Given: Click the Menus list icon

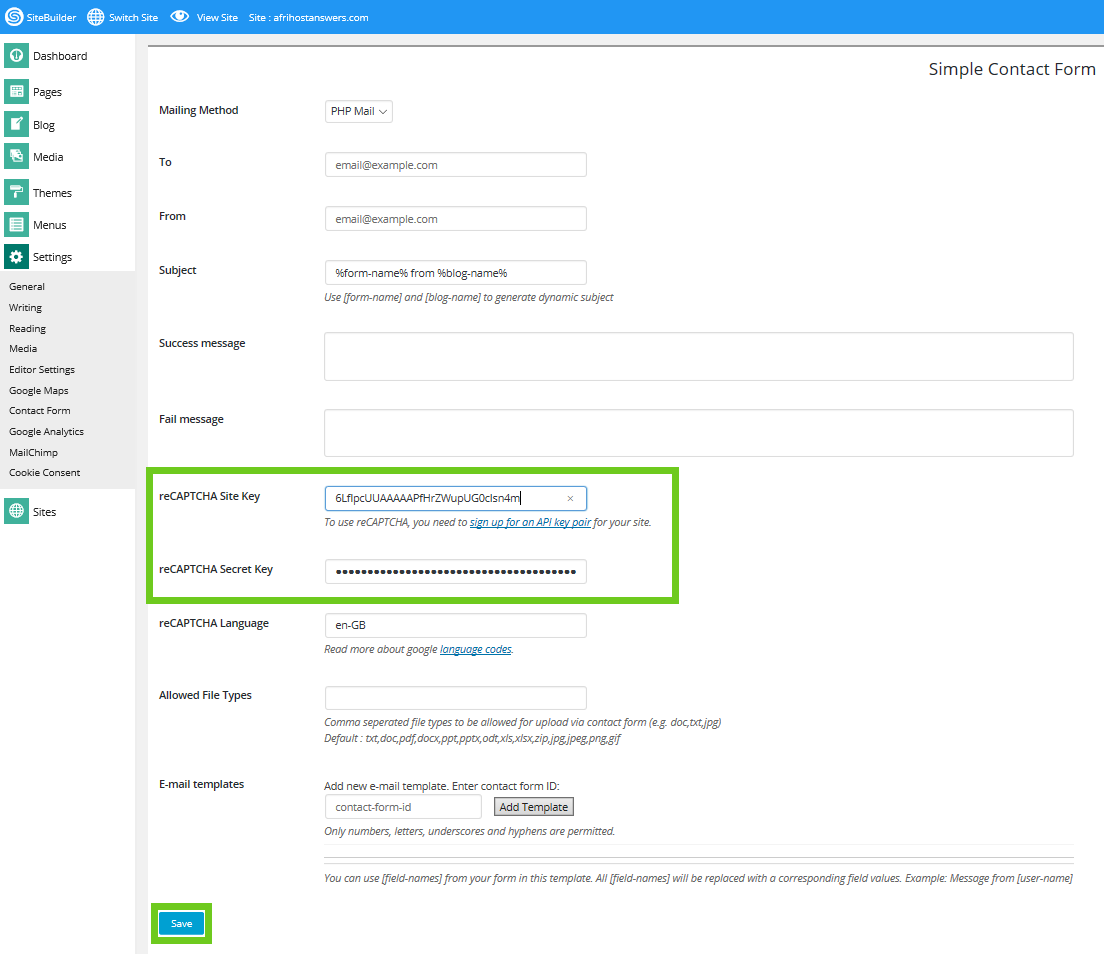Looking at the screenshot, I should 16,225.
